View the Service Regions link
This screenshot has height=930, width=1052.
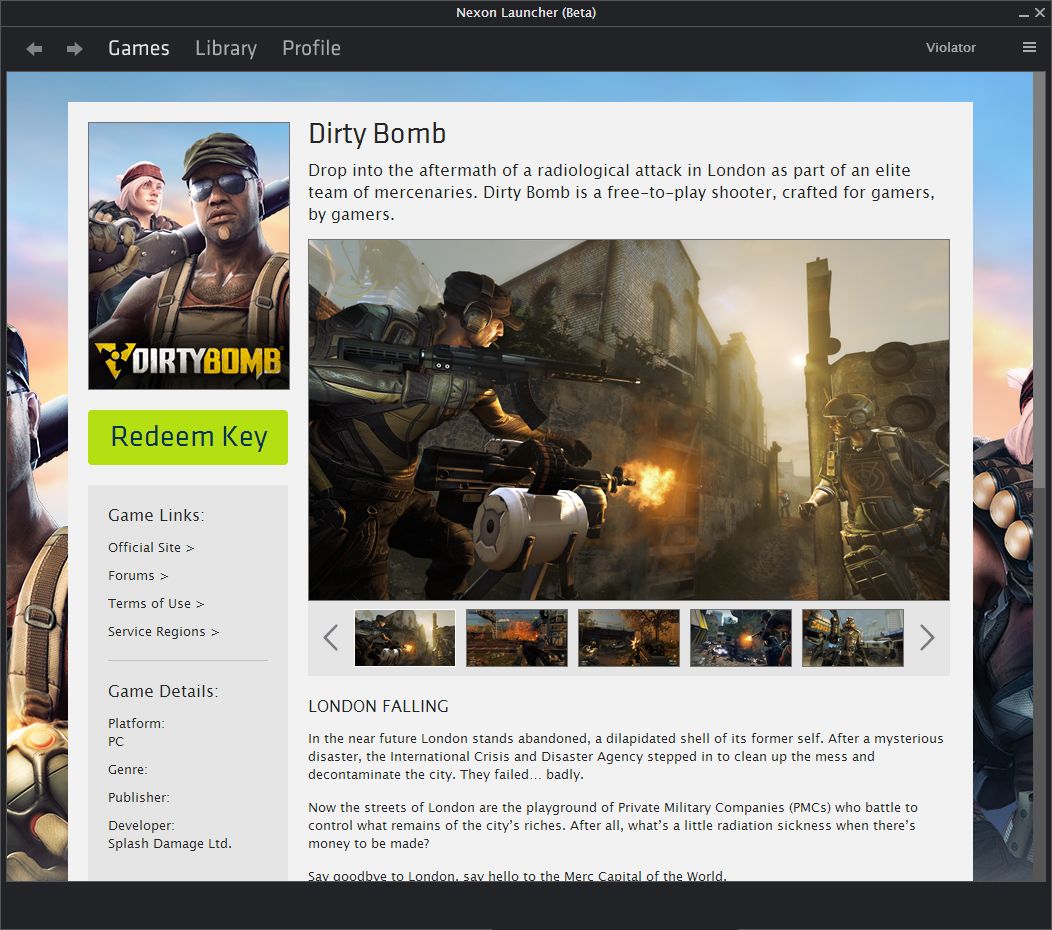click(163, 631)
